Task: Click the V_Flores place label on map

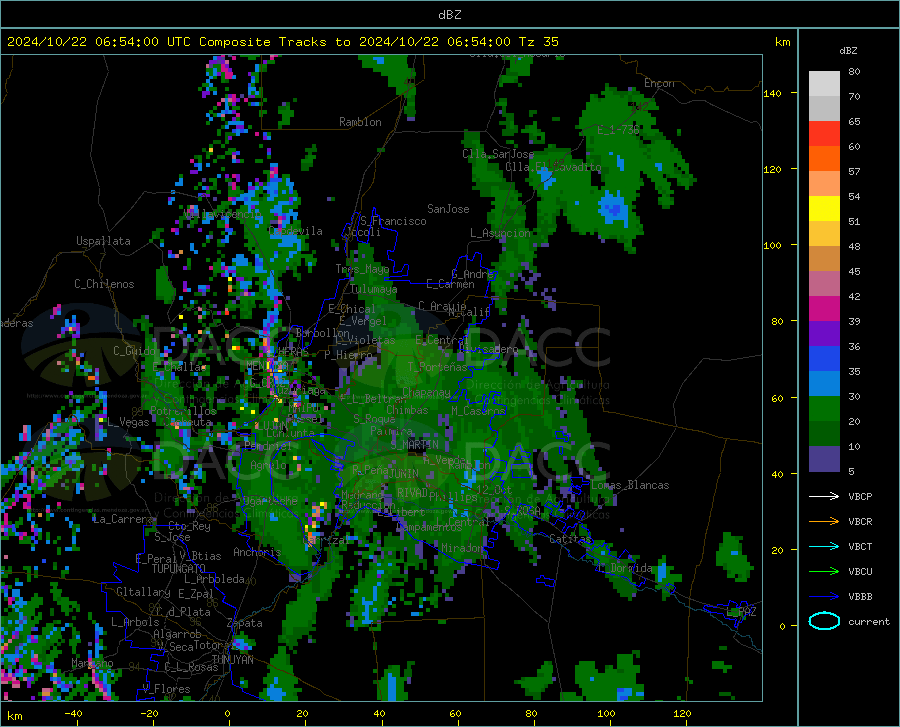Action: 166,689
